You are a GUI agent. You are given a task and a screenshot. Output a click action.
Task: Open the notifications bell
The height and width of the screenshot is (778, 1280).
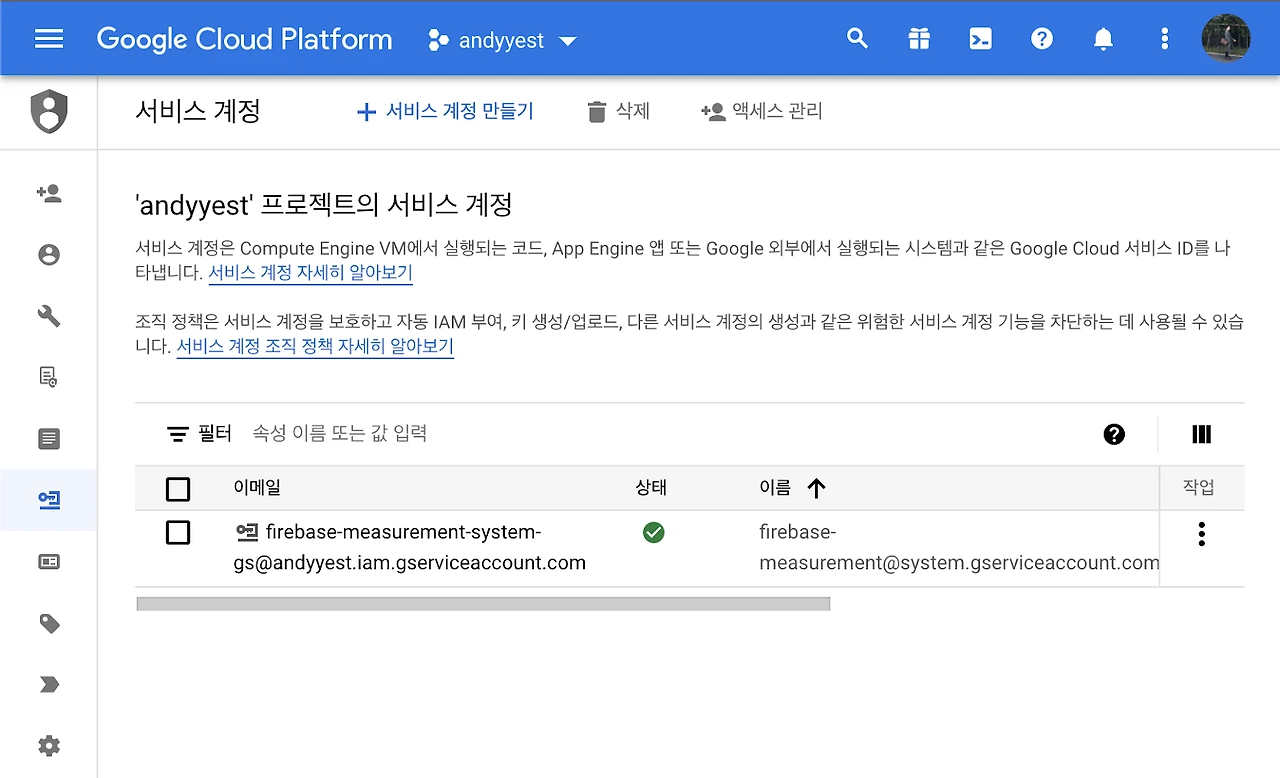(x=1103, y=39)
